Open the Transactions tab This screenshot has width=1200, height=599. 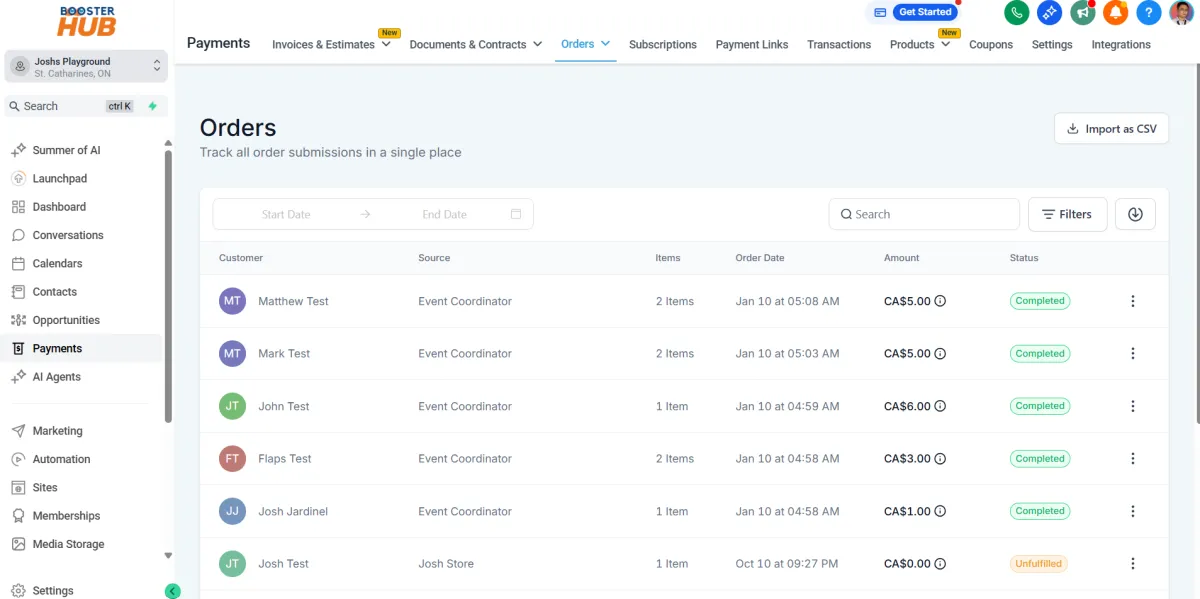click(x=839, y=44)
